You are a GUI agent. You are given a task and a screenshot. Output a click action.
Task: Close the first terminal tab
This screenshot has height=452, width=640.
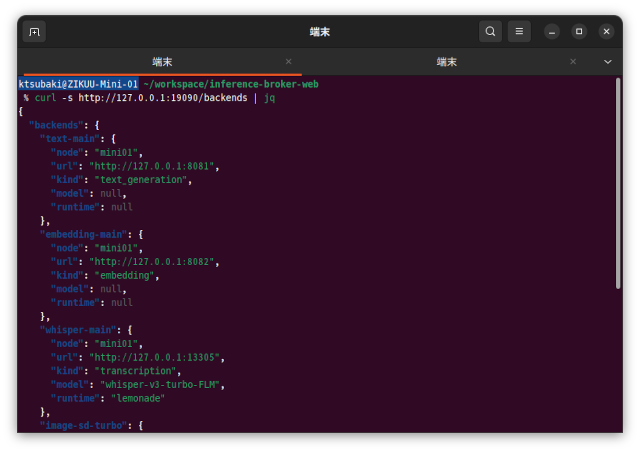click(289, 62)
